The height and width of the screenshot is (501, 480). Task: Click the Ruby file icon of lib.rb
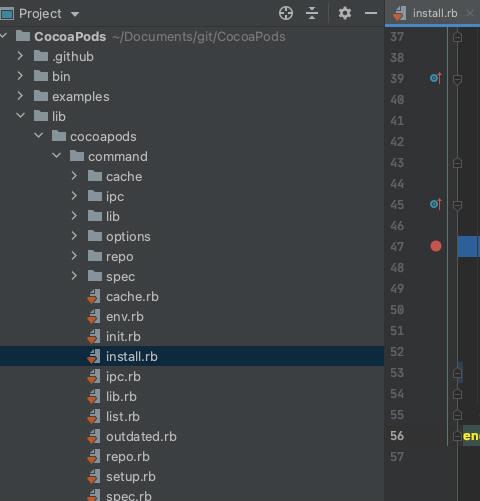coord(93,396)
